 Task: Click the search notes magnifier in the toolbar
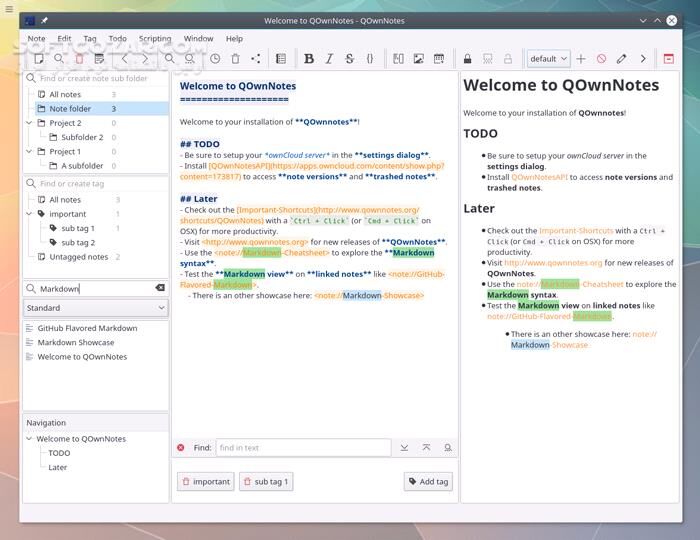58,58
